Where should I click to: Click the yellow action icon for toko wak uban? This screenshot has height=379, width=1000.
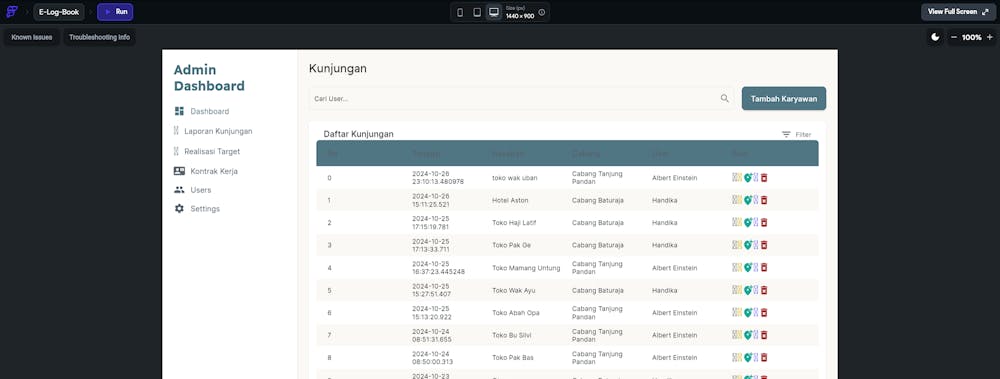[x=740, y=177]
